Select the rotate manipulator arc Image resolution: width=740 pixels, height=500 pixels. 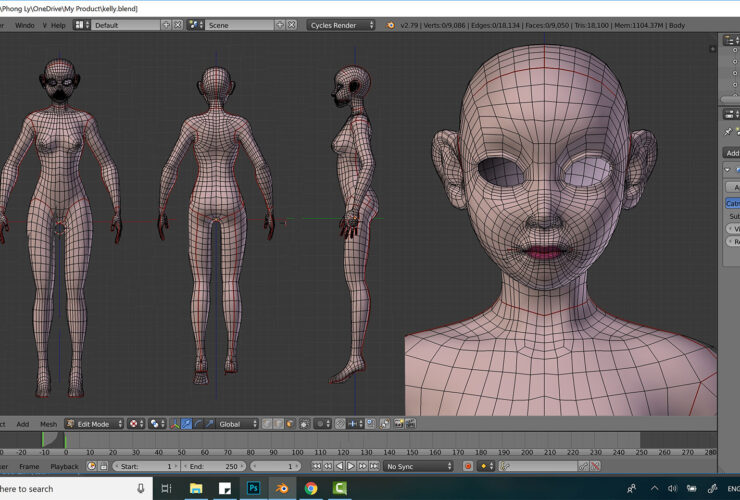click(198, 424)
